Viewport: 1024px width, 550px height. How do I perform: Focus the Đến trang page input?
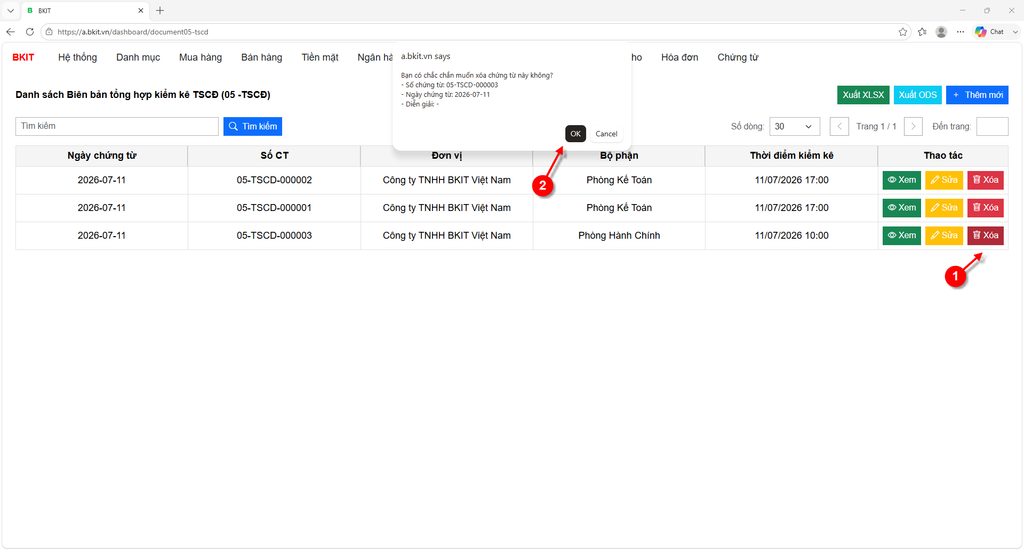coord(992,126)
